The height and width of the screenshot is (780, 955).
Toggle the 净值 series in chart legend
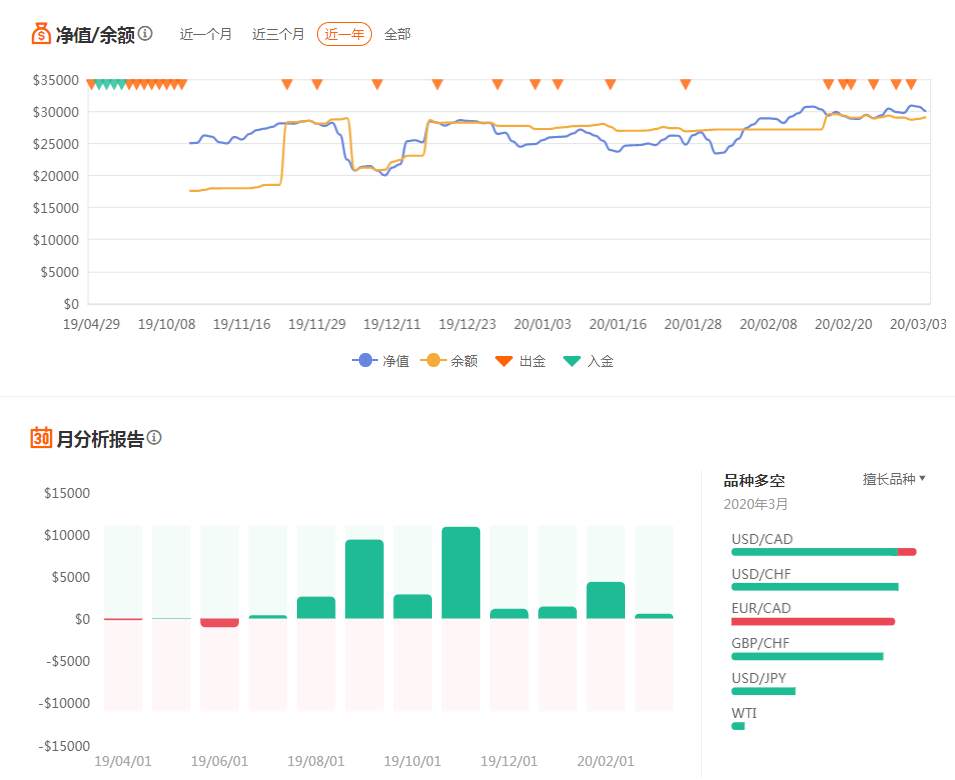click(x=381, y=361)
